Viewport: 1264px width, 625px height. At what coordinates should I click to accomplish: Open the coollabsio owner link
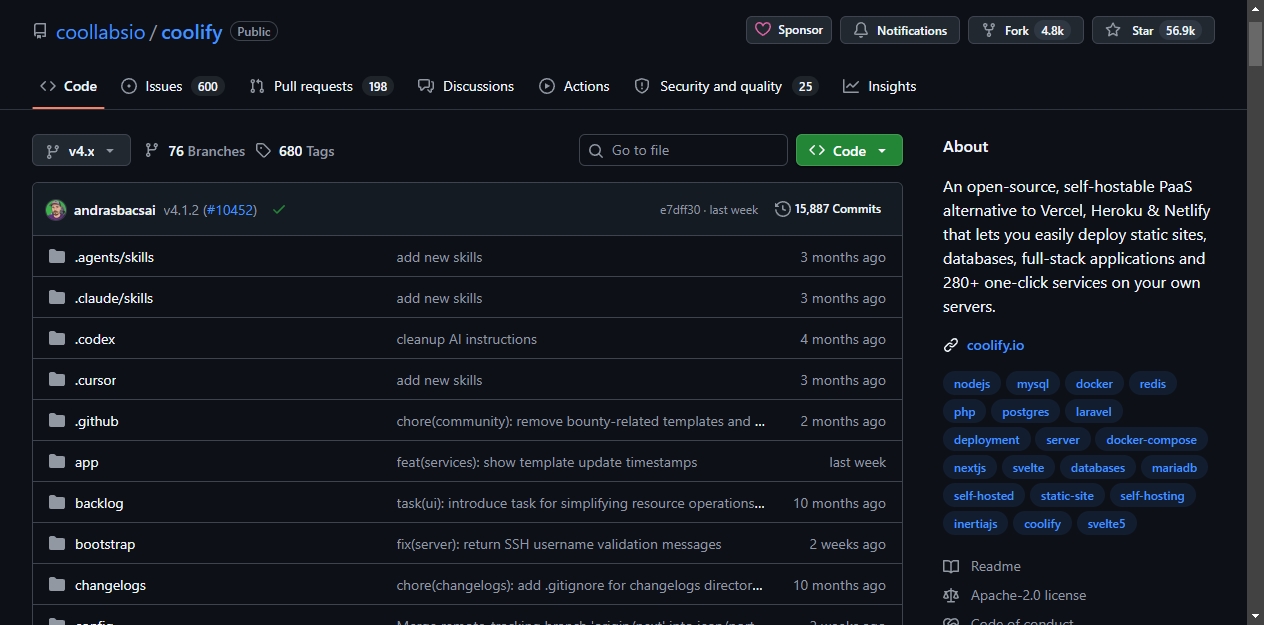click(x=100, y=32)
